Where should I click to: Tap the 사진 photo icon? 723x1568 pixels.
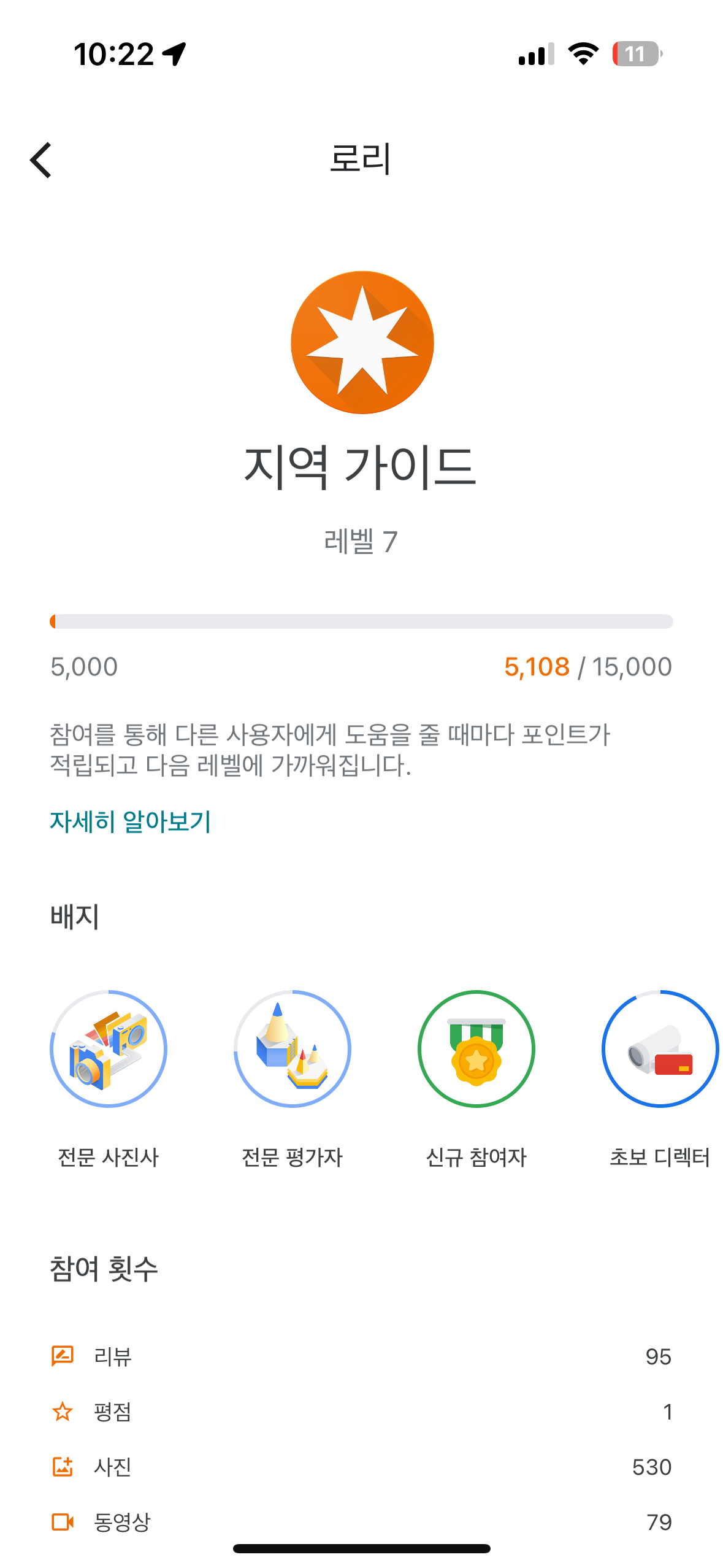pos(63,1467)
